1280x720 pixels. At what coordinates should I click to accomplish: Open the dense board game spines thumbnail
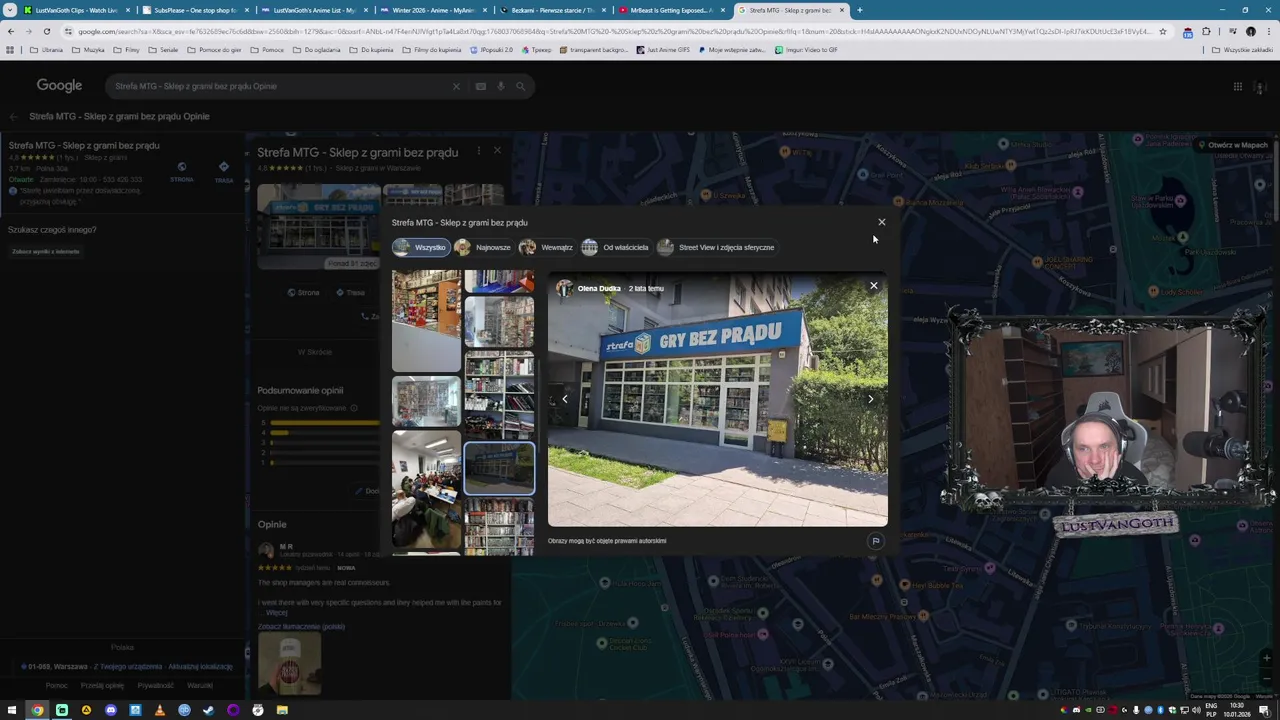pyautogui.click(x=499, y=526)
